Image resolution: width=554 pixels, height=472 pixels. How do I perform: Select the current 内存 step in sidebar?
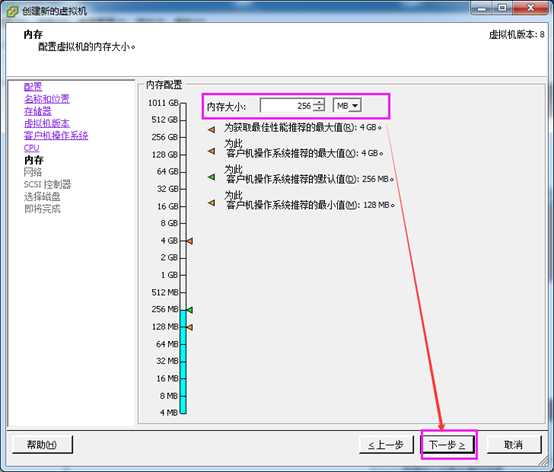(34, 160)
